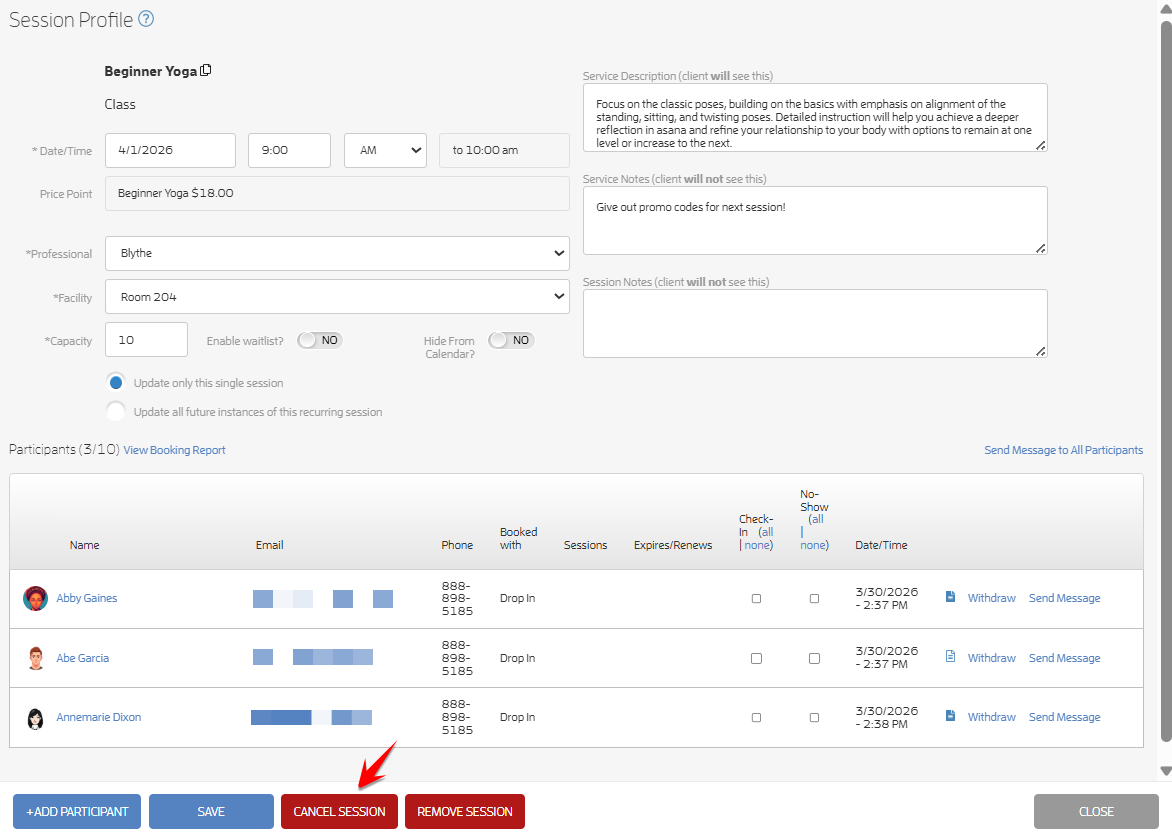Open the note icon for Abe Garcia
Screen dimensions: 1172x840
point(950,657)
